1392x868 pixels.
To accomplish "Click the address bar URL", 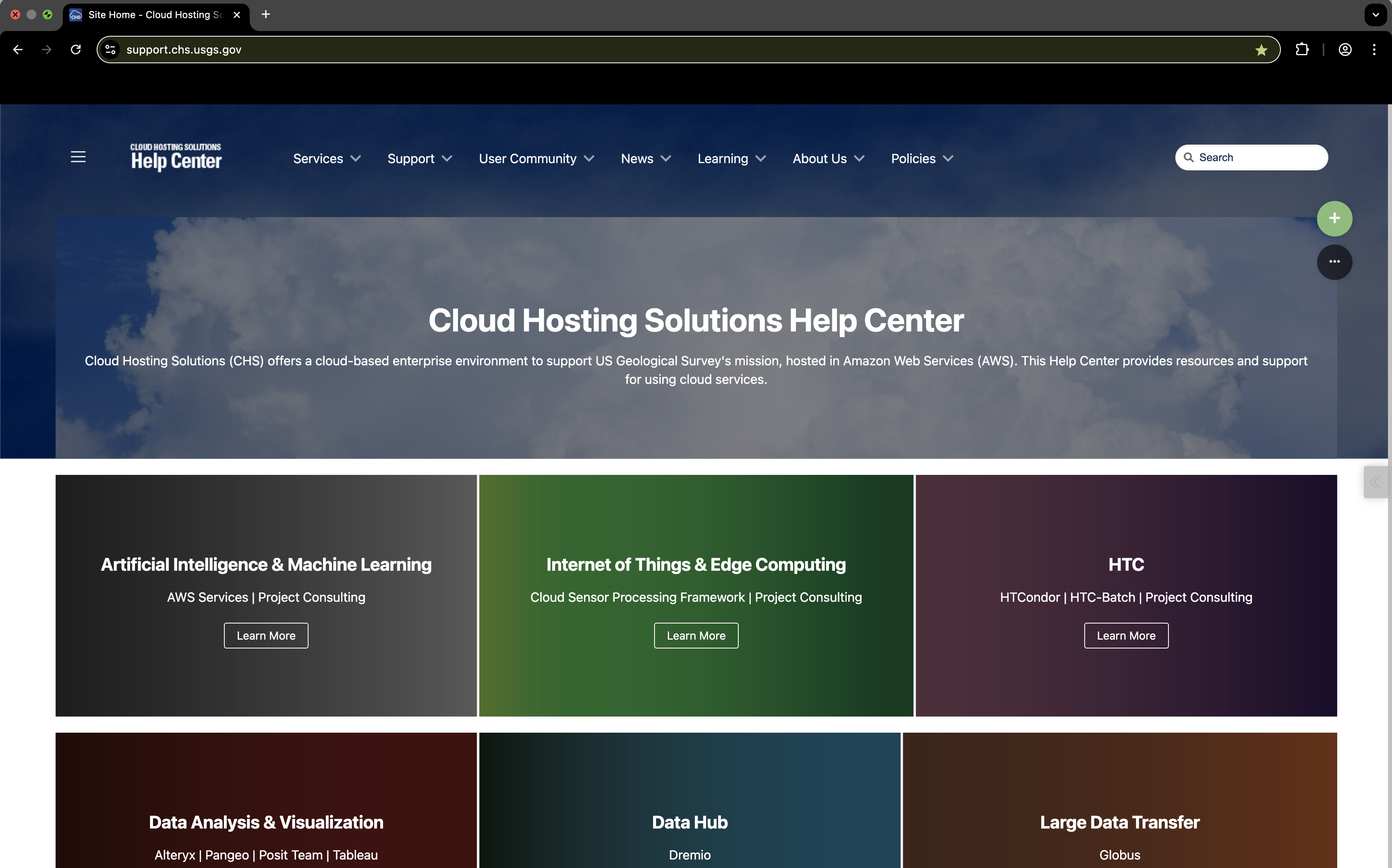I will pyautogui.click(x=184, y=50).
